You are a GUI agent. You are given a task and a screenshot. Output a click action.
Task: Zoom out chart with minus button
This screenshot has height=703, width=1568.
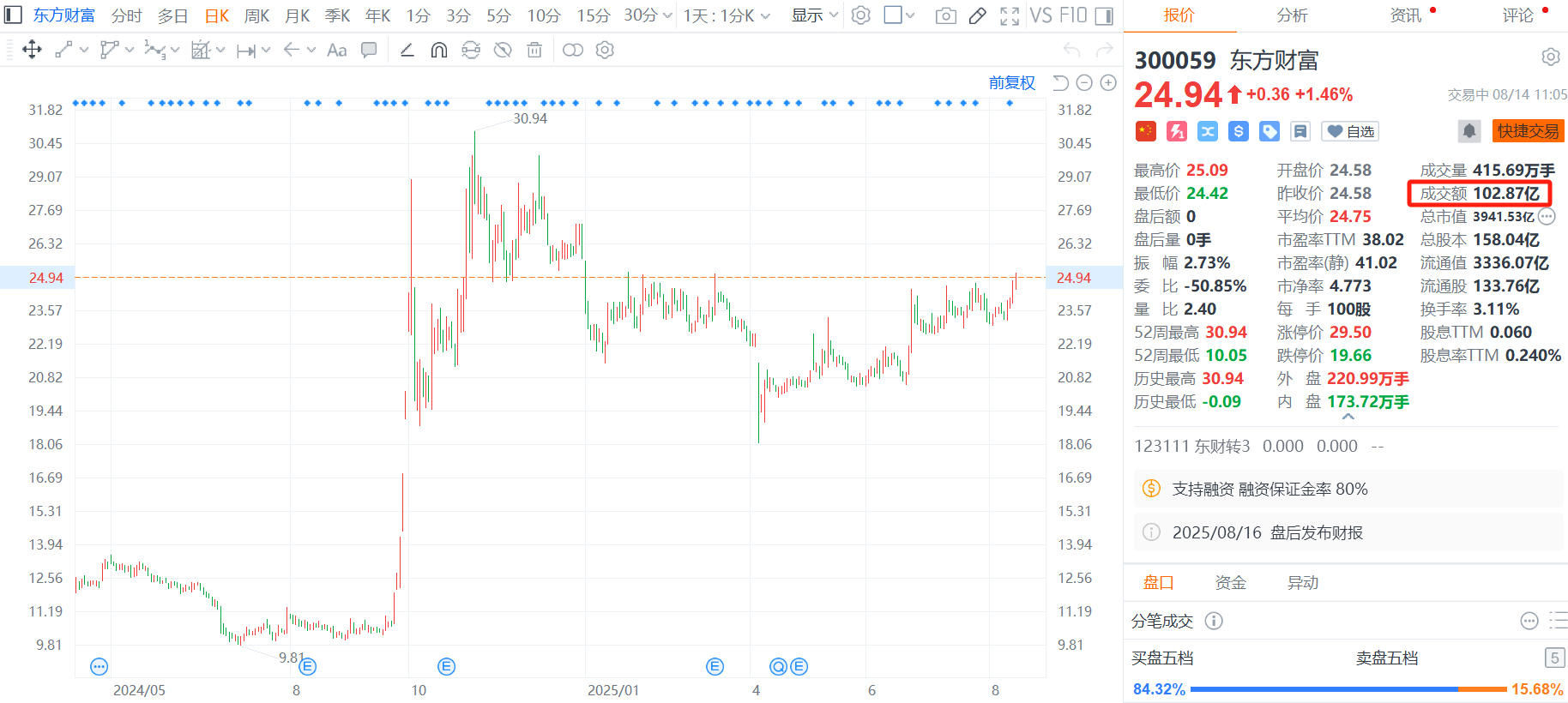click(1084, 82)
